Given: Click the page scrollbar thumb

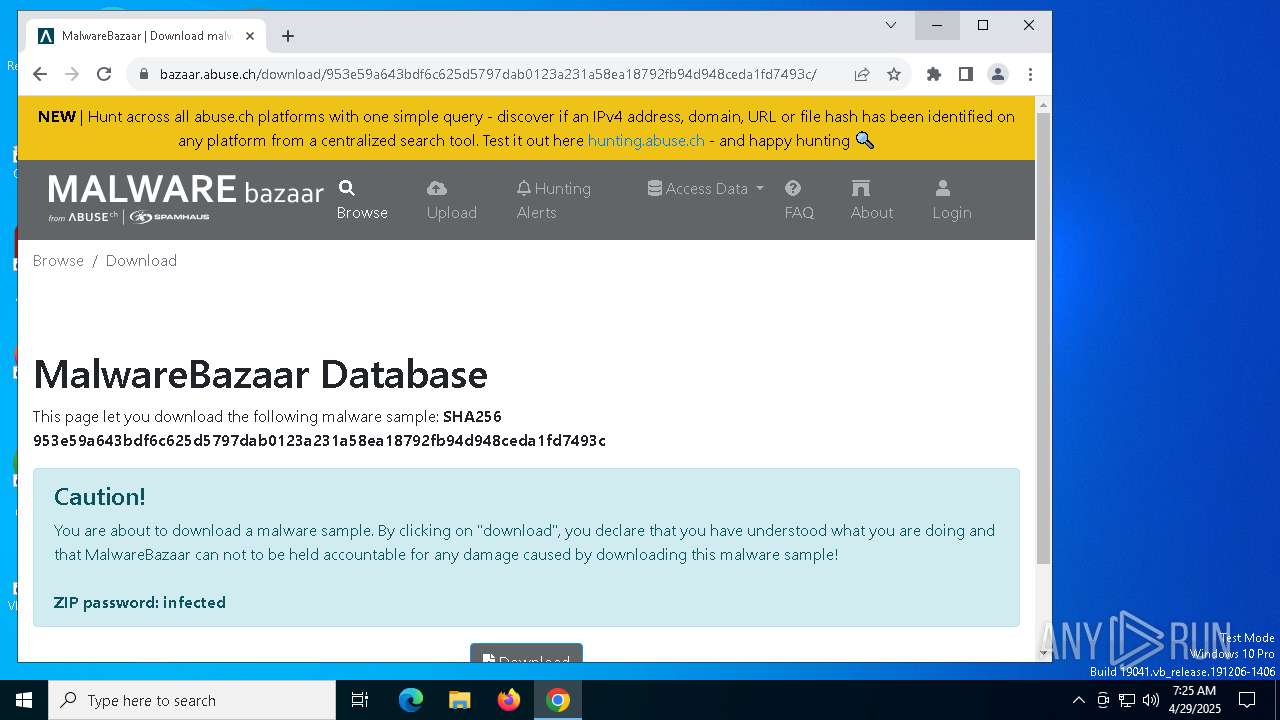Looking at the screenshot, I should (1043, 338).
